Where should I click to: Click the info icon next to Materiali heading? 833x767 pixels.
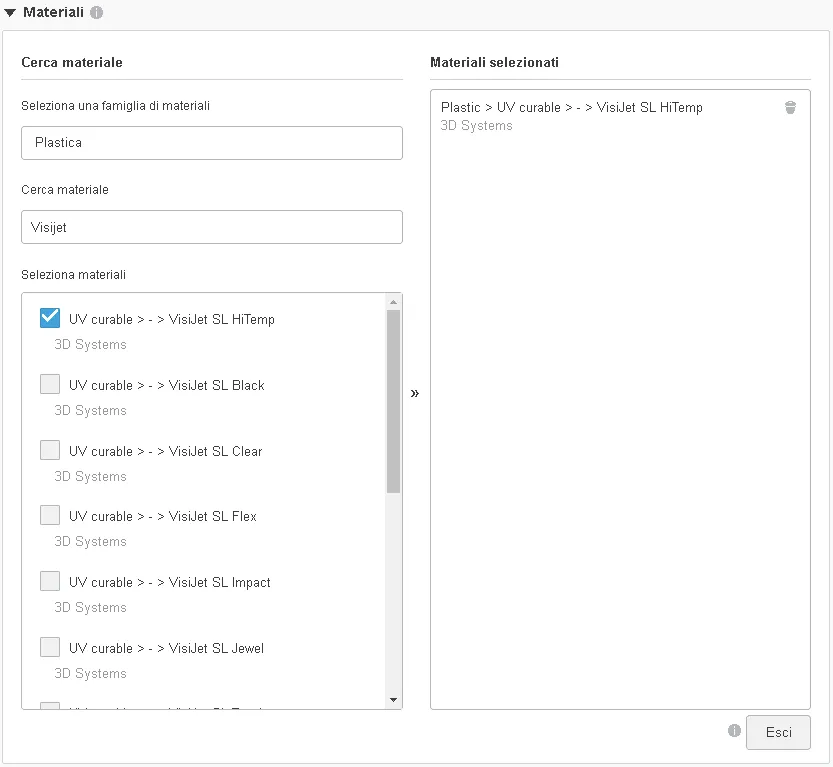coord(96,13)
